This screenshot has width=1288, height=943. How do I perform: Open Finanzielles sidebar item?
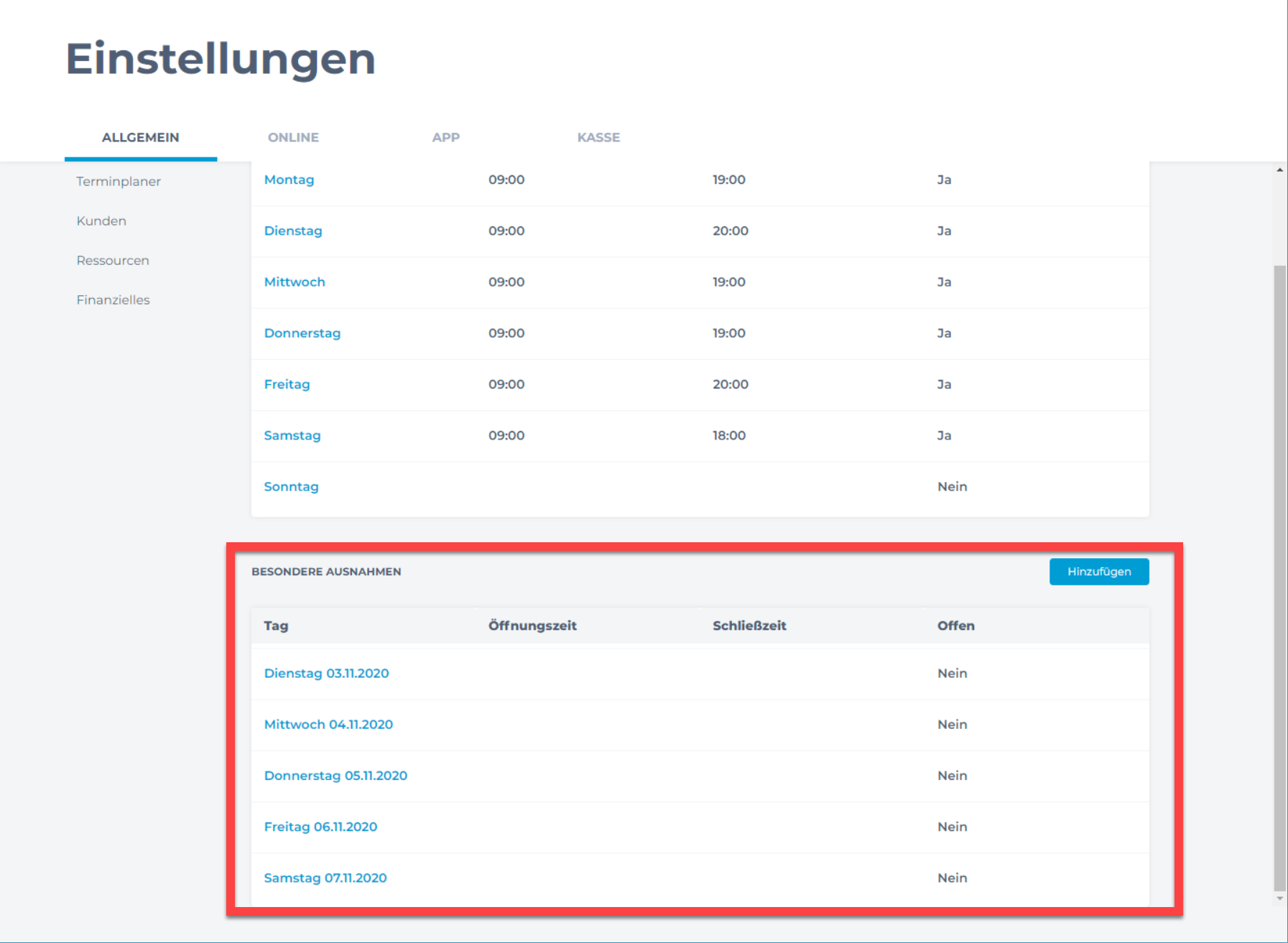tap(113, 300)
